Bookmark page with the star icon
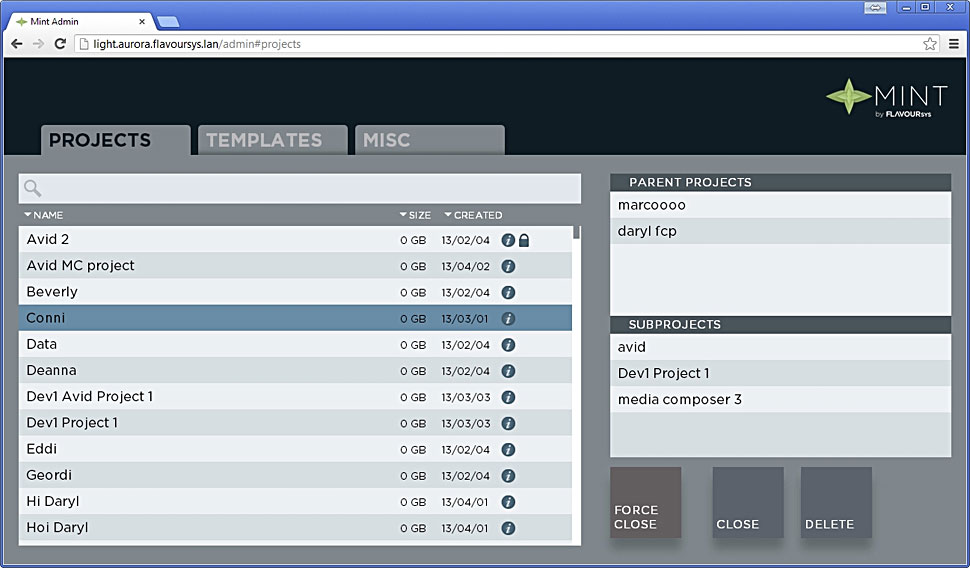Image resolution: width=970 pixels, height=568 pixels. pos(929,44)
